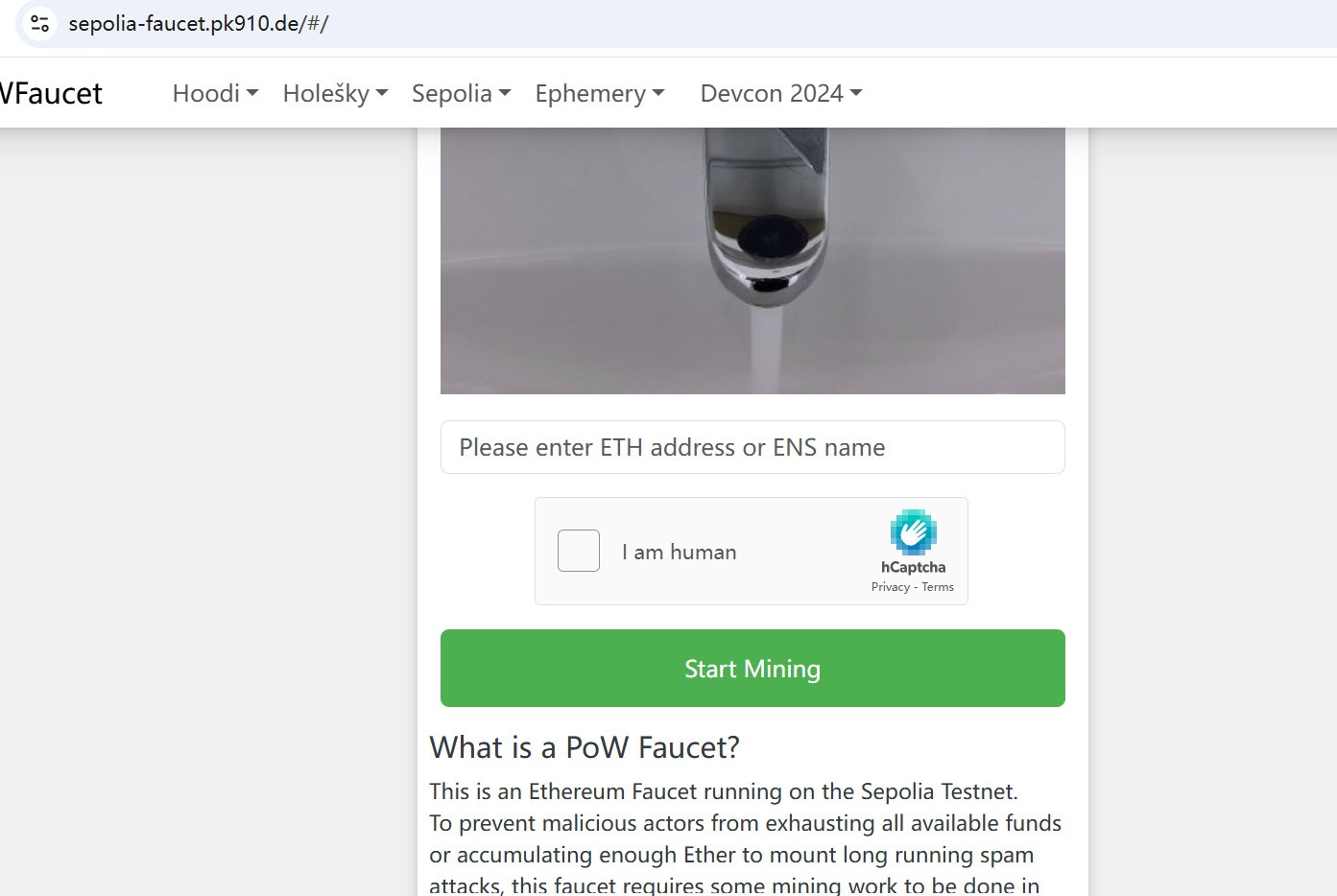This screenshot has height=896, width=1337.
Task: Click the Hoodi dropdown caret arrow
Action: pos(252,93)
